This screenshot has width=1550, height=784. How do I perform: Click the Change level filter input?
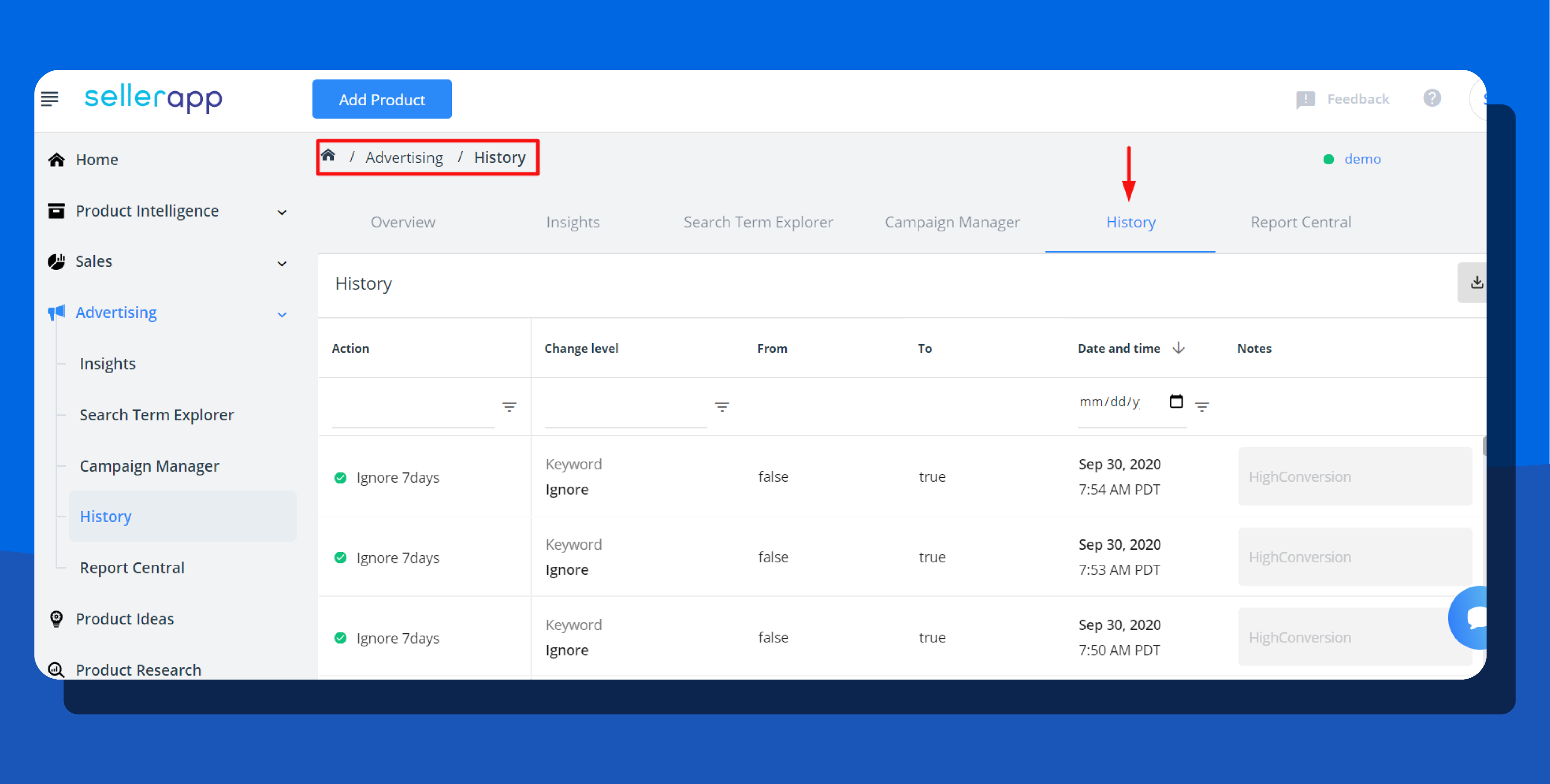click(625, 407)
